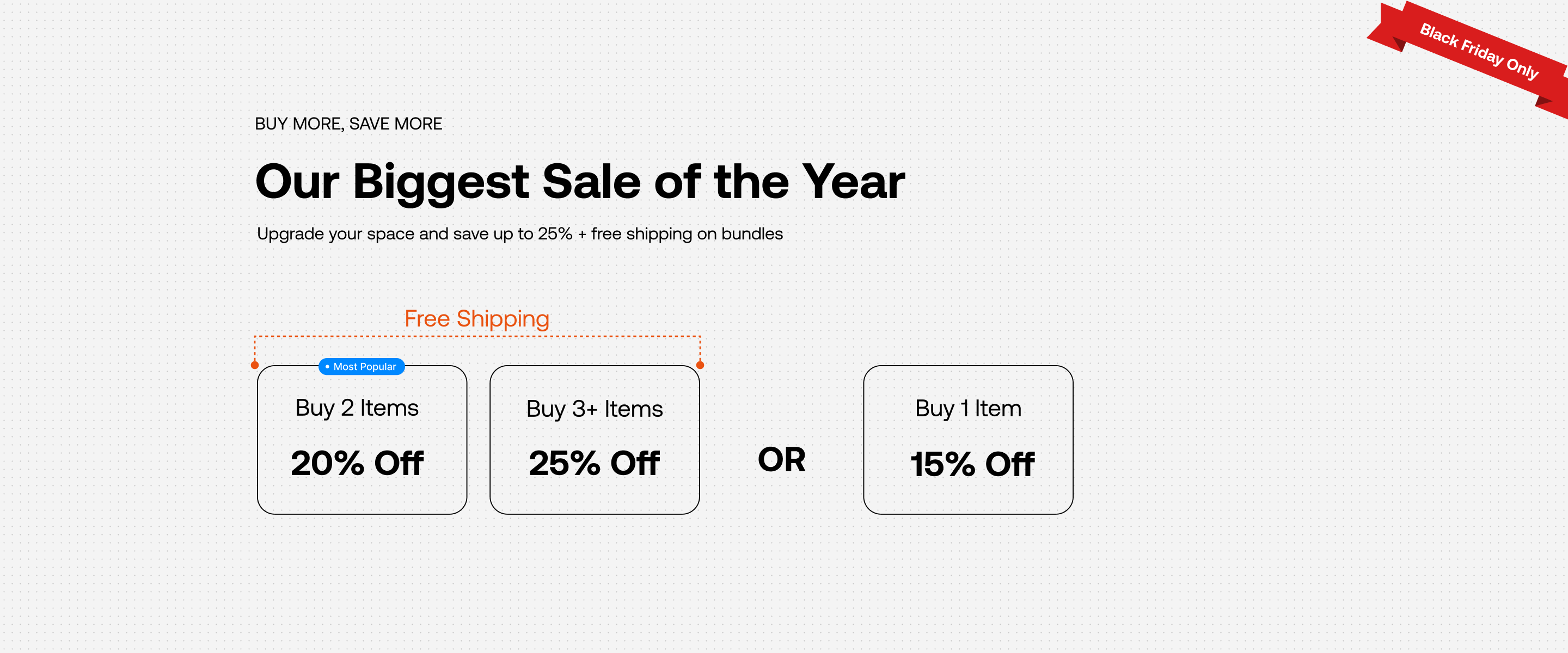Click the 25% Off discount text
The height and width of the screenshot is (653, 1568).
(x=594, y=463)
